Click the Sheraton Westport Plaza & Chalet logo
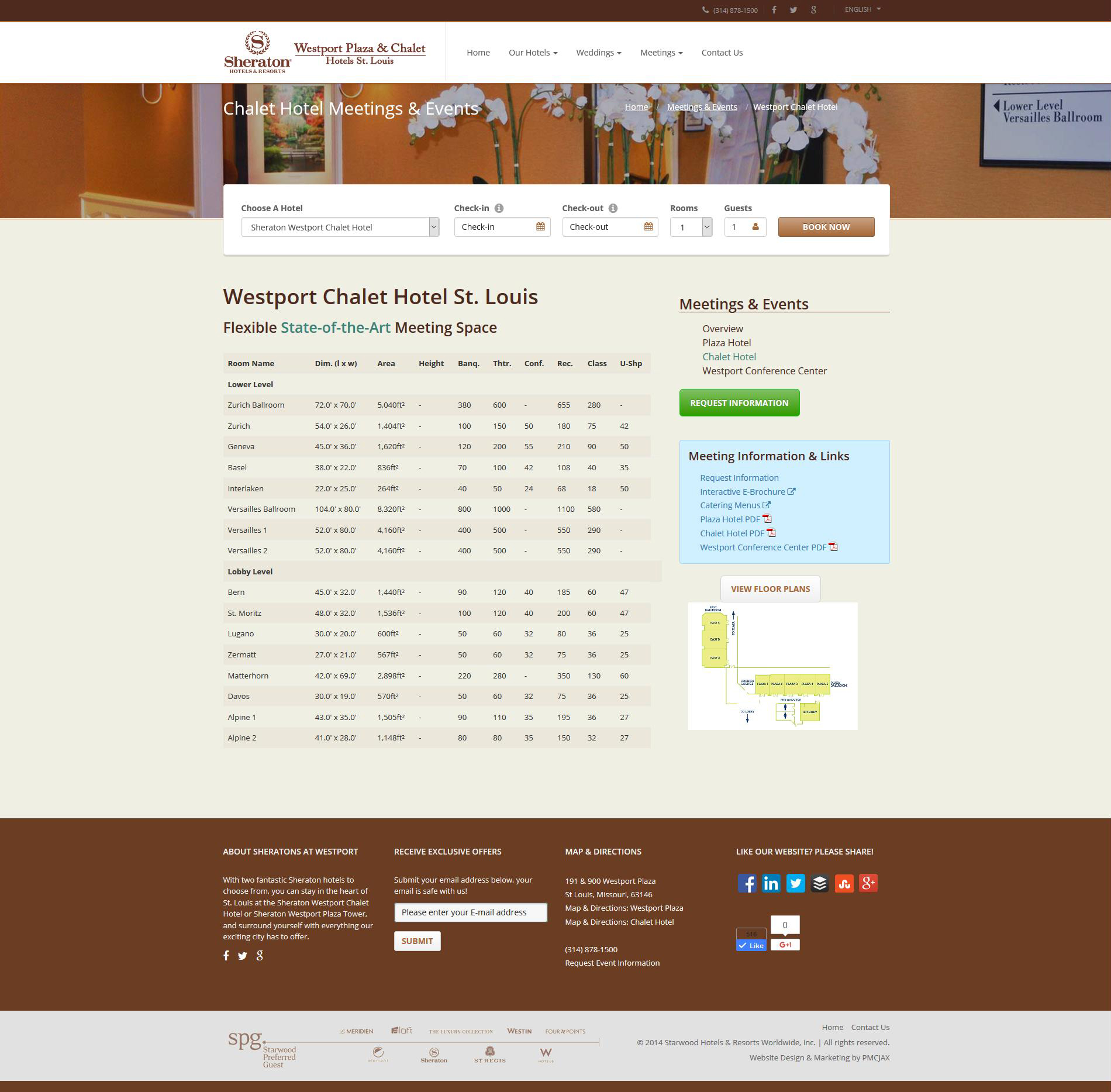Viewport: 1111px width, 1092px height. click(325, 52)
